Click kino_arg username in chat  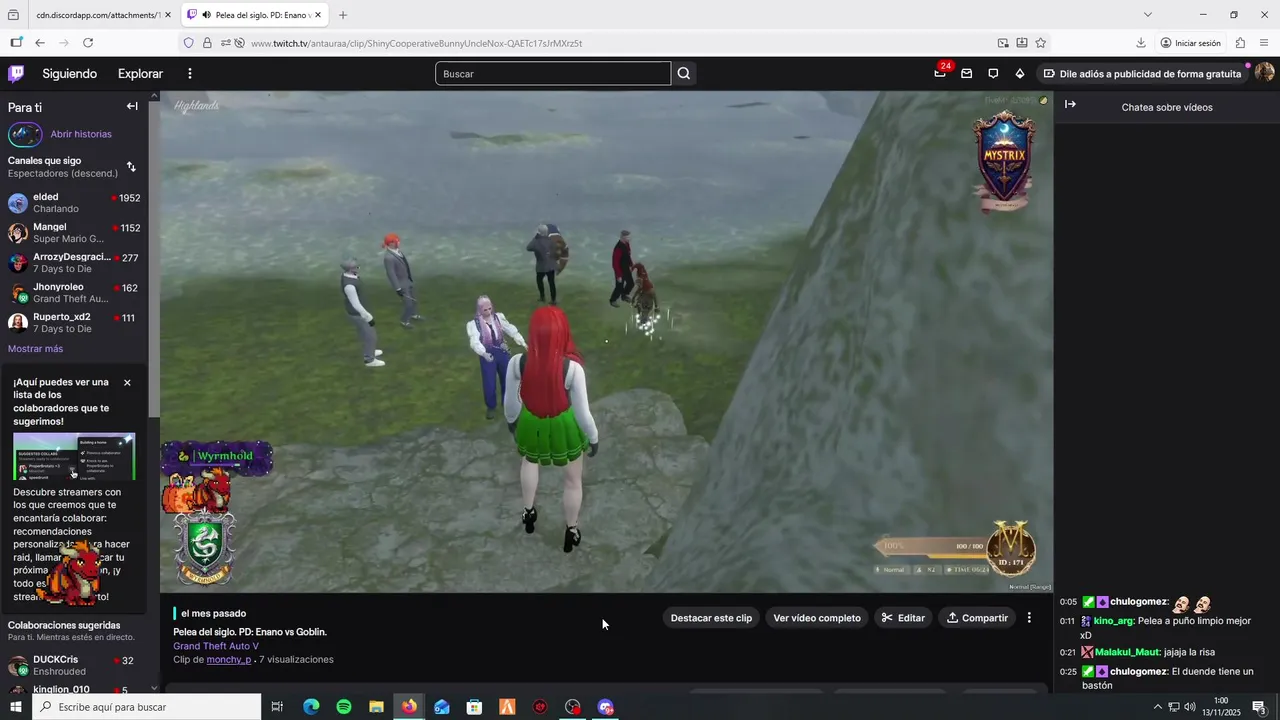point(1114,621)
